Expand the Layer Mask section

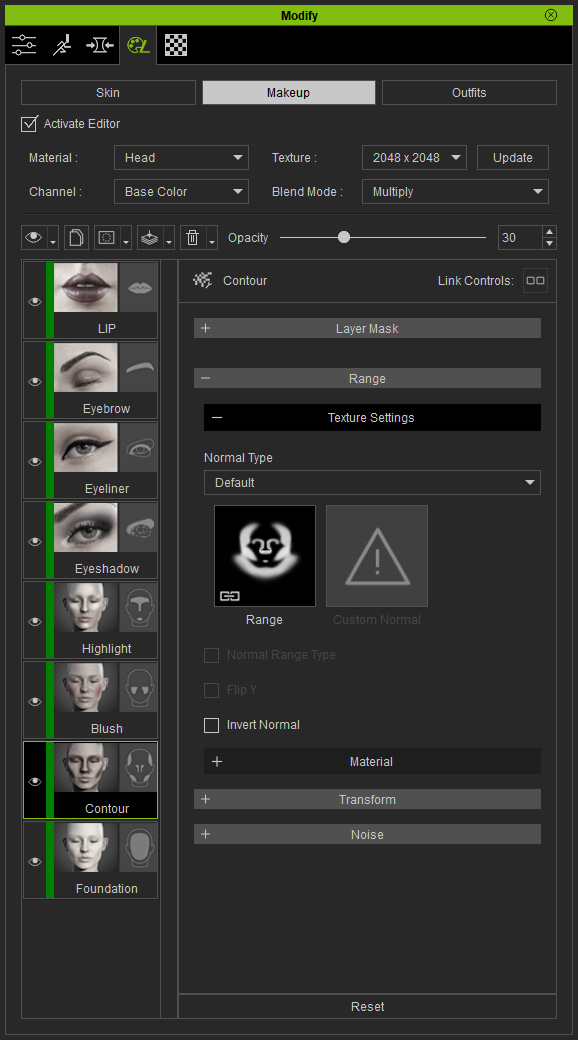click(367, 328)
